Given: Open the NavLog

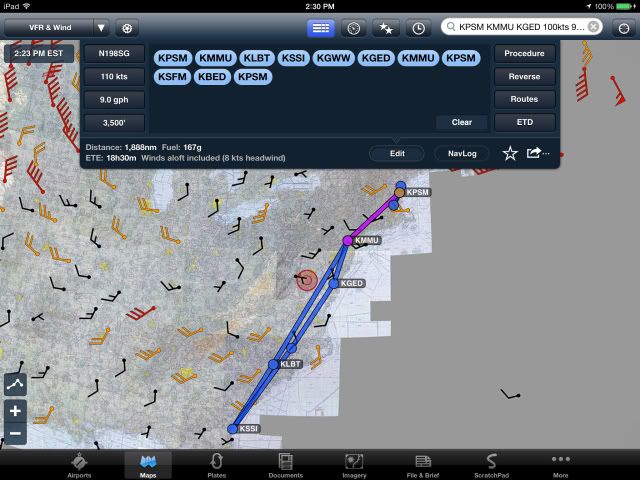Looking at the screenshot, I should [x=461, y=153].
